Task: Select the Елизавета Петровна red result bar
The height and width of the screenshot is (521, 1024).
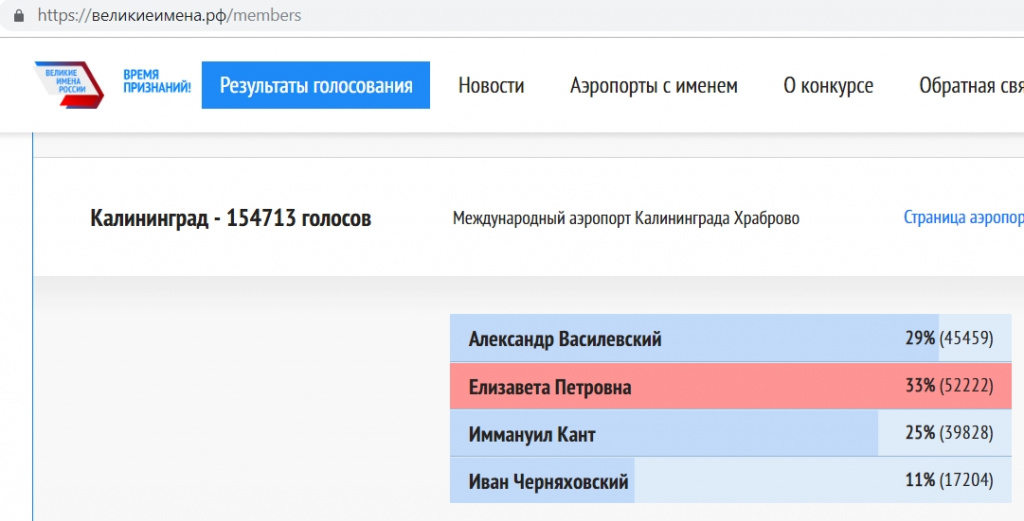Action: tap(730, 386)
